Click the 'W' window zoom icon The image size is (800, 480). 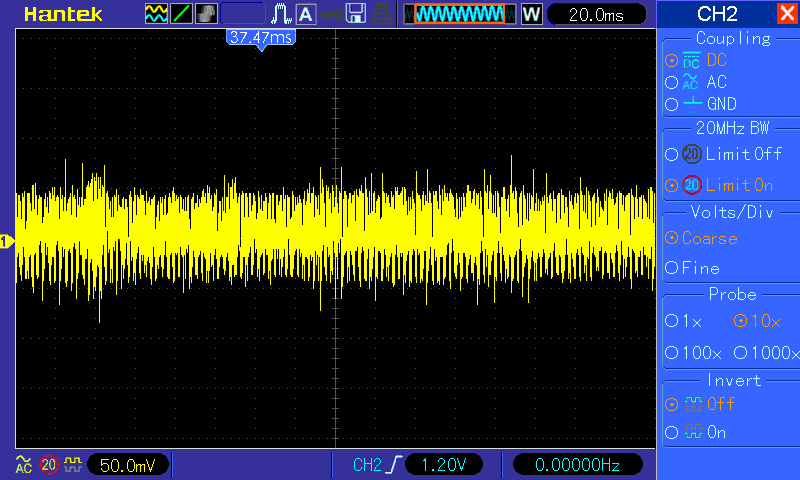tap(532, 14)
